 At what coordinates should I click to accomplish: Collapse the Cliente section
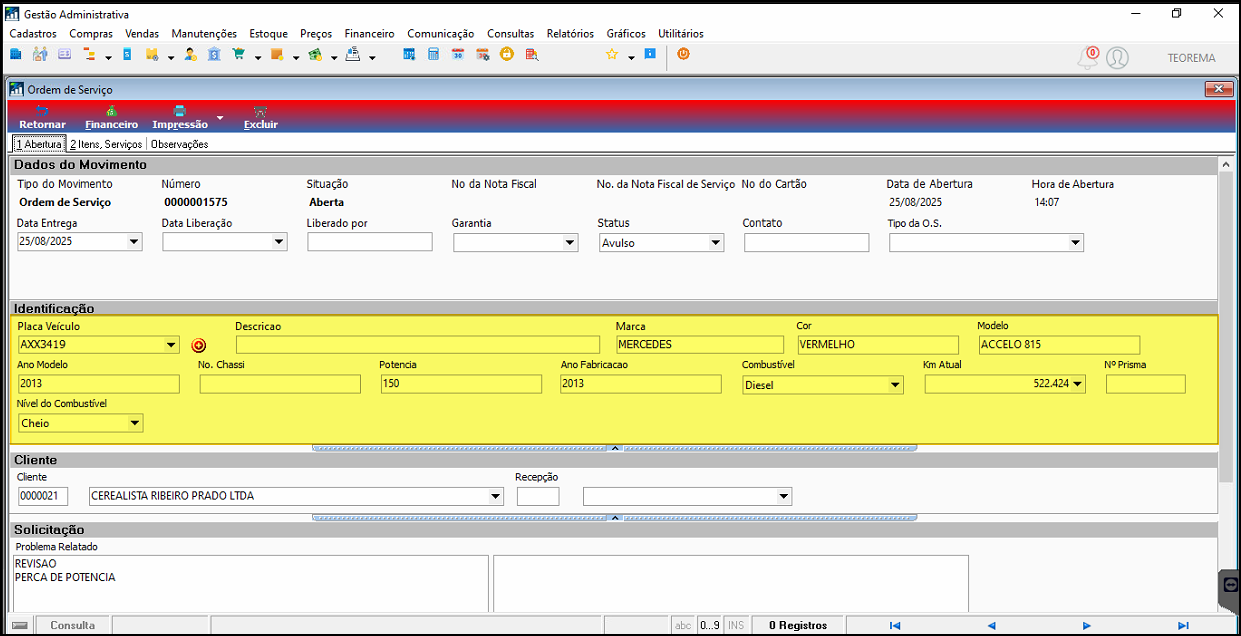click(615, 518)
